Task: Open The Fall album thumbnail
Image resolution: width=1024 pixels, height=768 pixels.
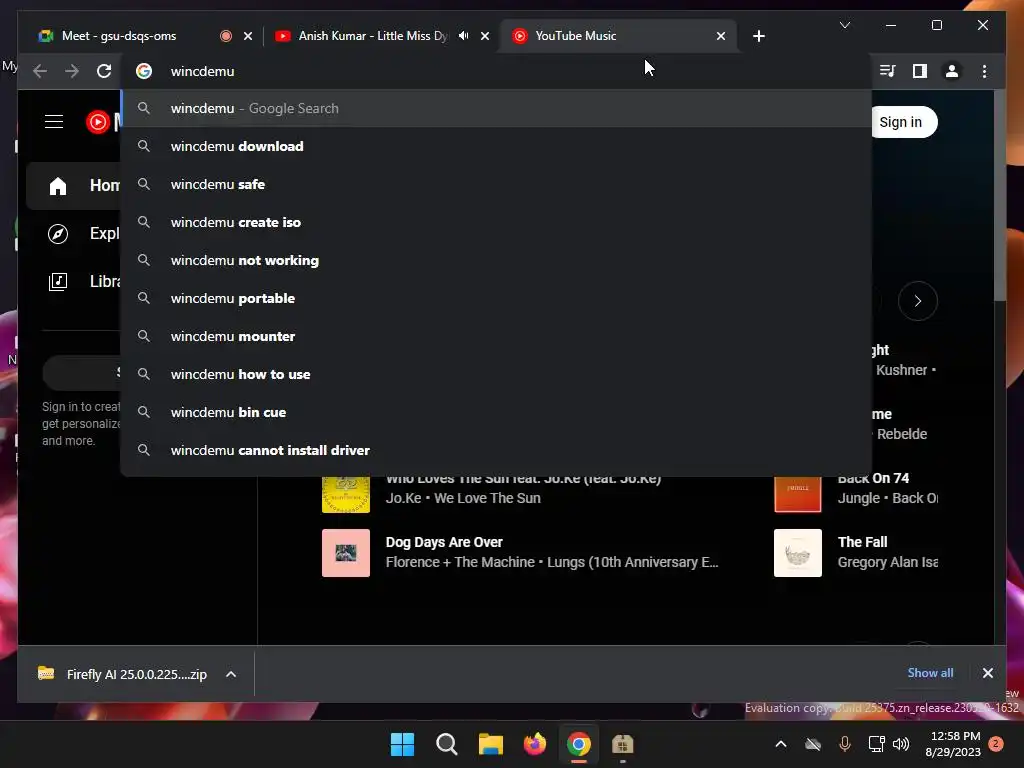Action: [797, 552]
